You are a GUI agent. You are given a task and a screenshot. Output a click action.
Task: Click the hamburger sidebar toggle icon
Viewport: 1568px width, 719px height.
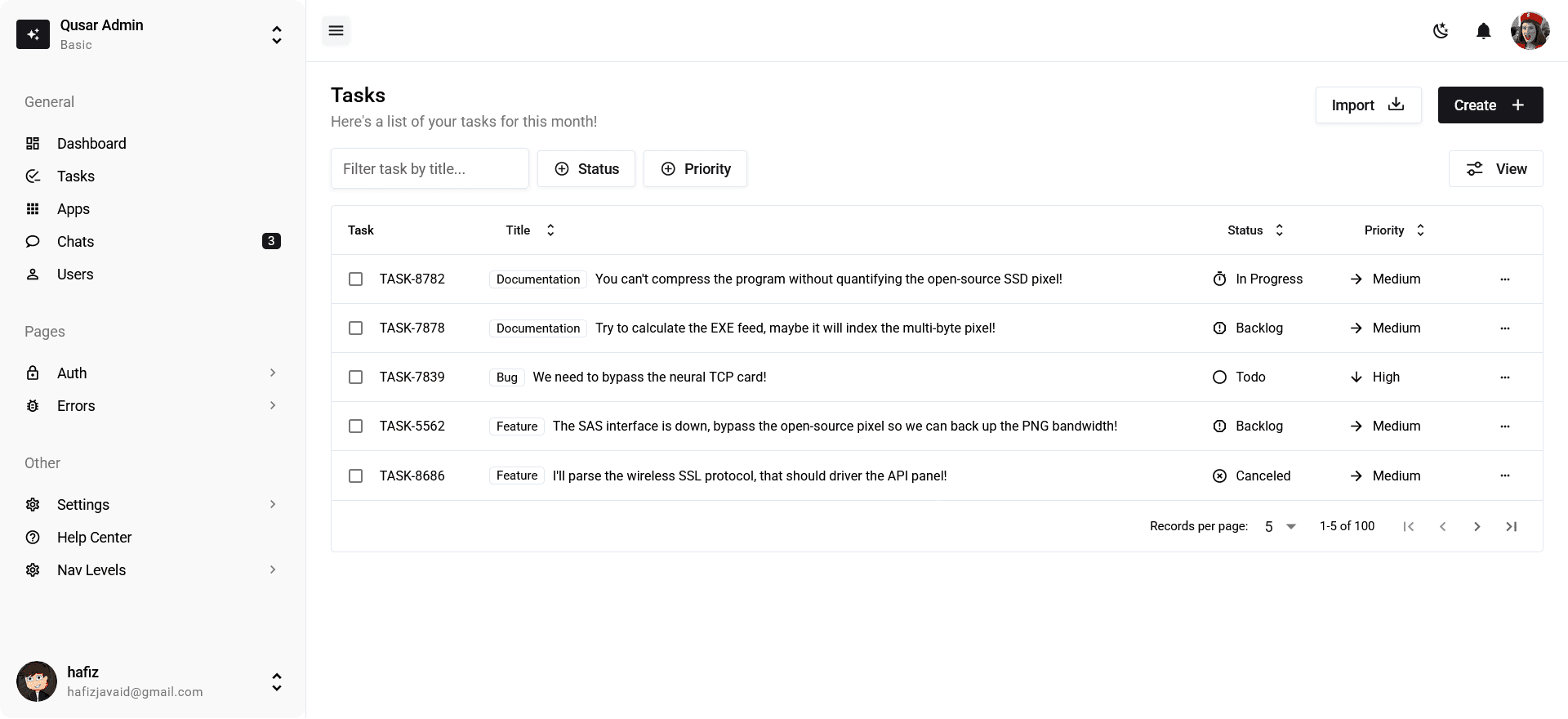[x=336, y=31]
